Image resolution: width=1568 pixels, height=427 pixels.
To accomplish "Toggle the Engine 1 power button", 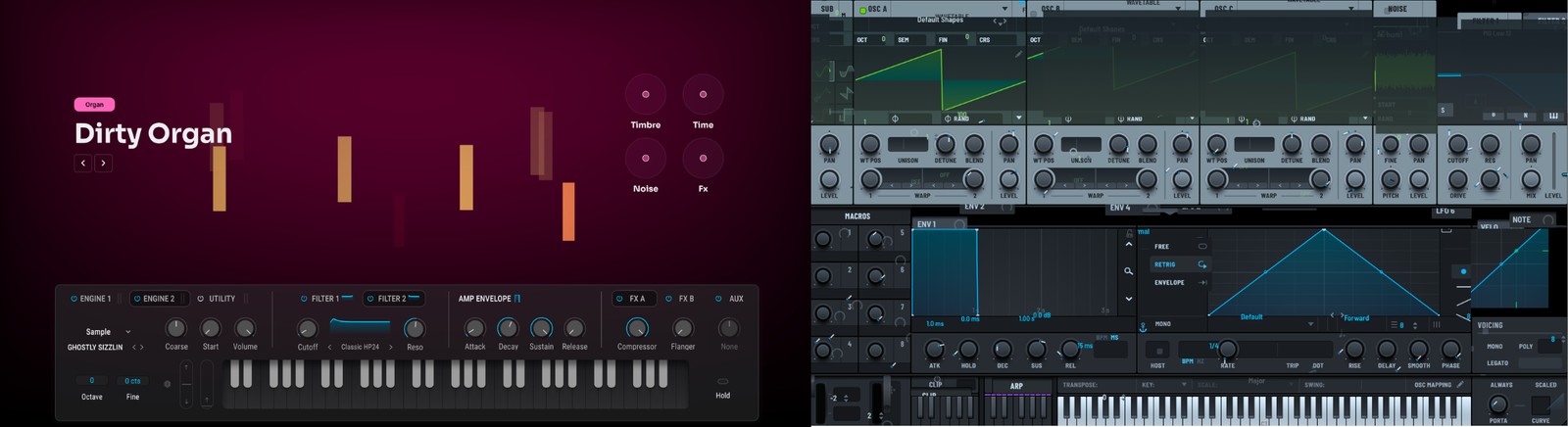I will point(73,299).
